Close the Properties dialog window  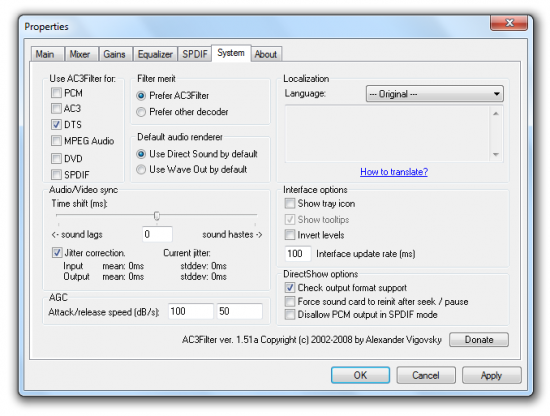click(509, 23)
